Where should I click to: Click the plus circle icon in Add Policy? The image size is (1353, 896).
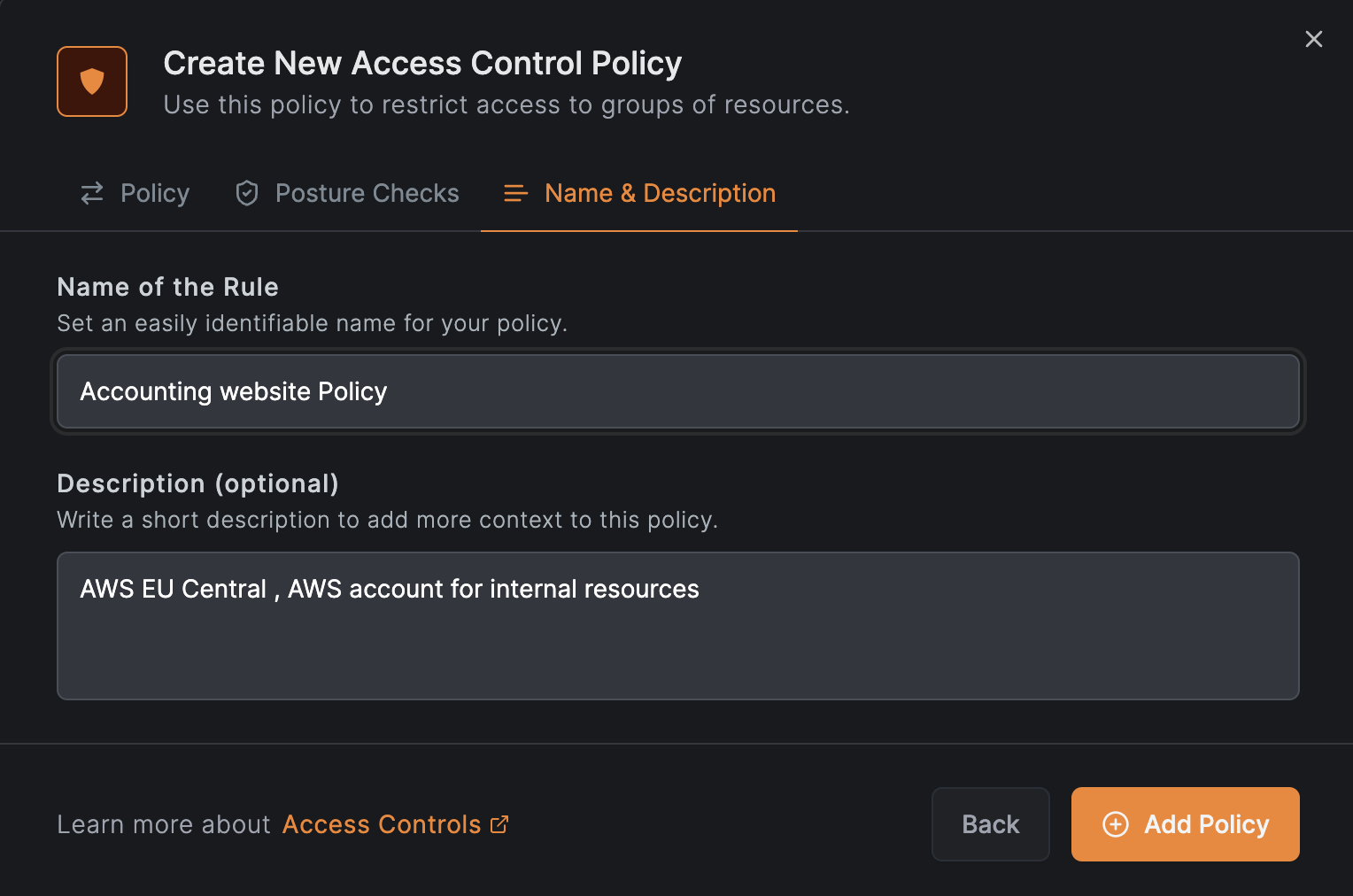coord(1116,824)
